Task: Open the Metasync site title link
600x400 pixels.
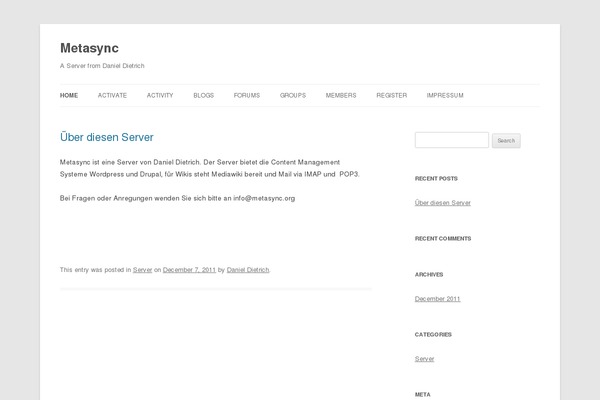Action: tap(89, 48)
